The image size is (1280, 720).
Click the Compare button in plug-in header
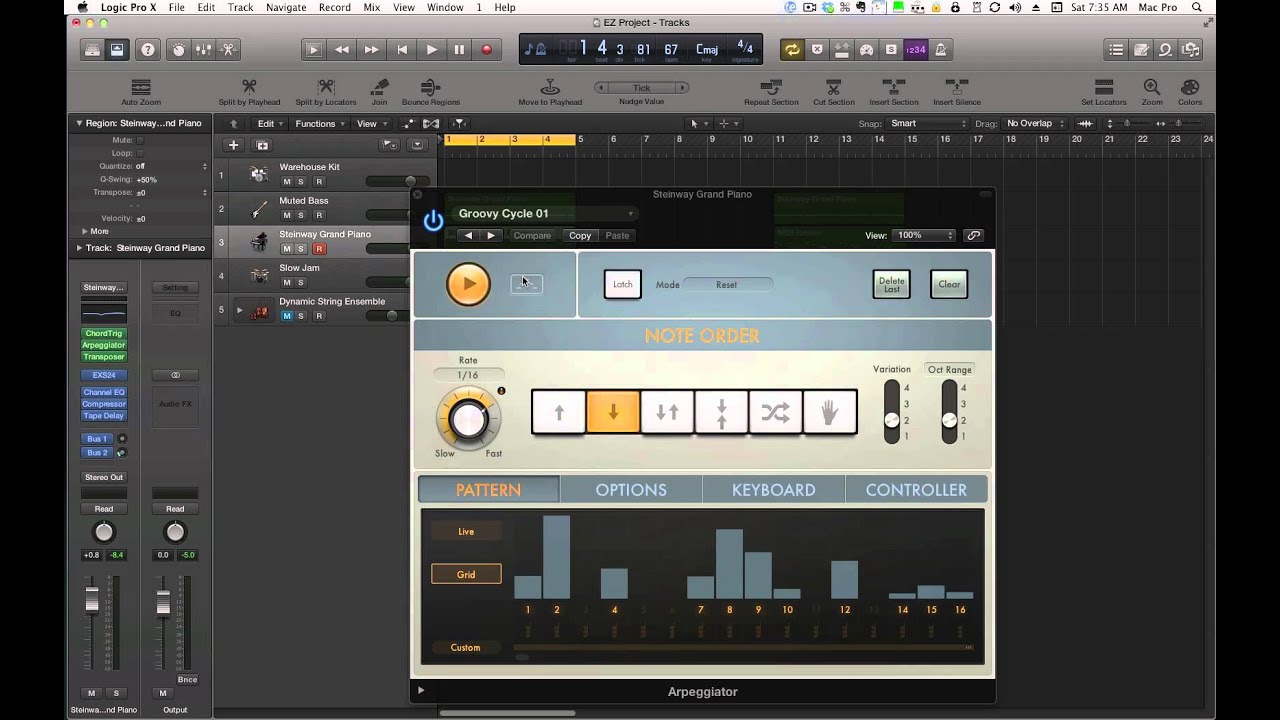point(532,236)
